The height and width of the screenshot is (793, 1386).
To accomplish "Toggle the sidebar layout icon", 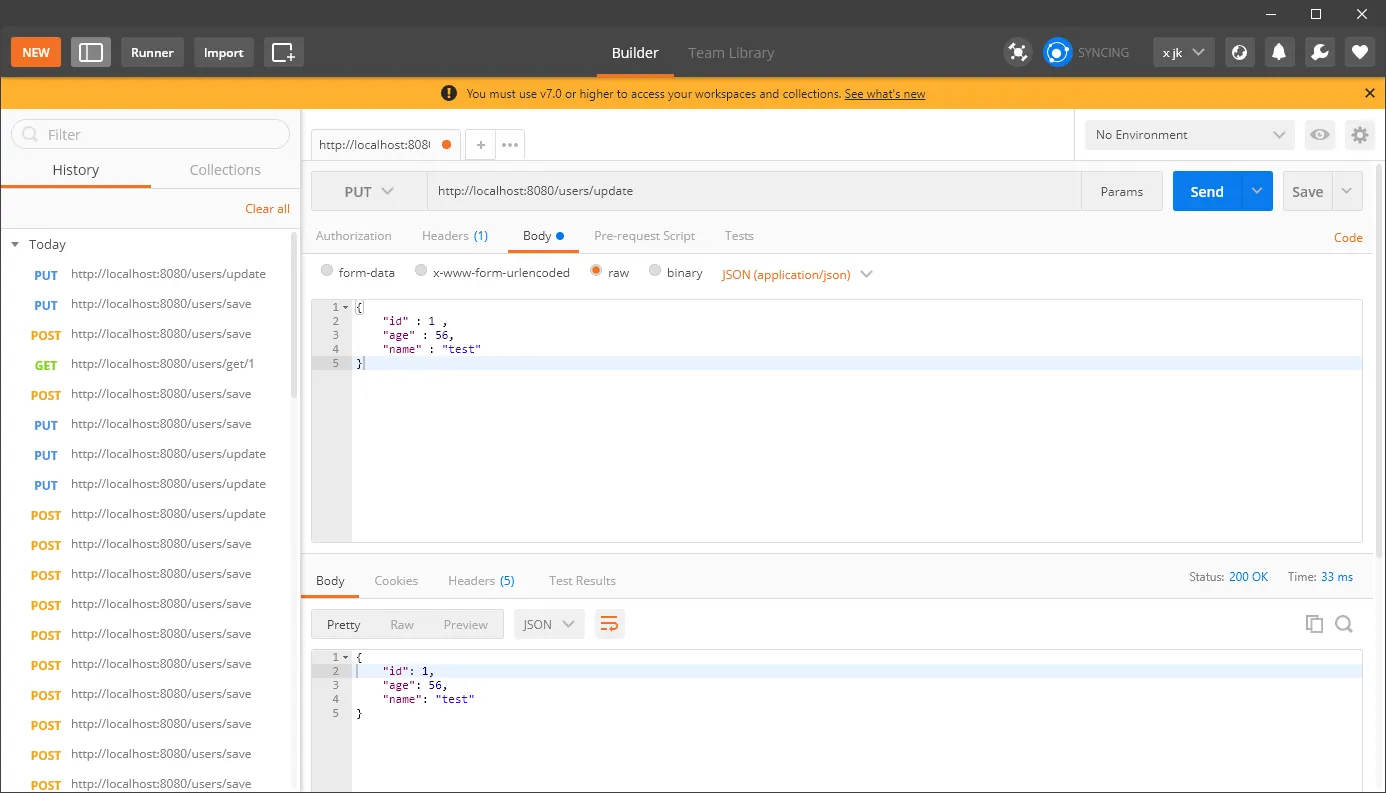I will tap(91, 52).
